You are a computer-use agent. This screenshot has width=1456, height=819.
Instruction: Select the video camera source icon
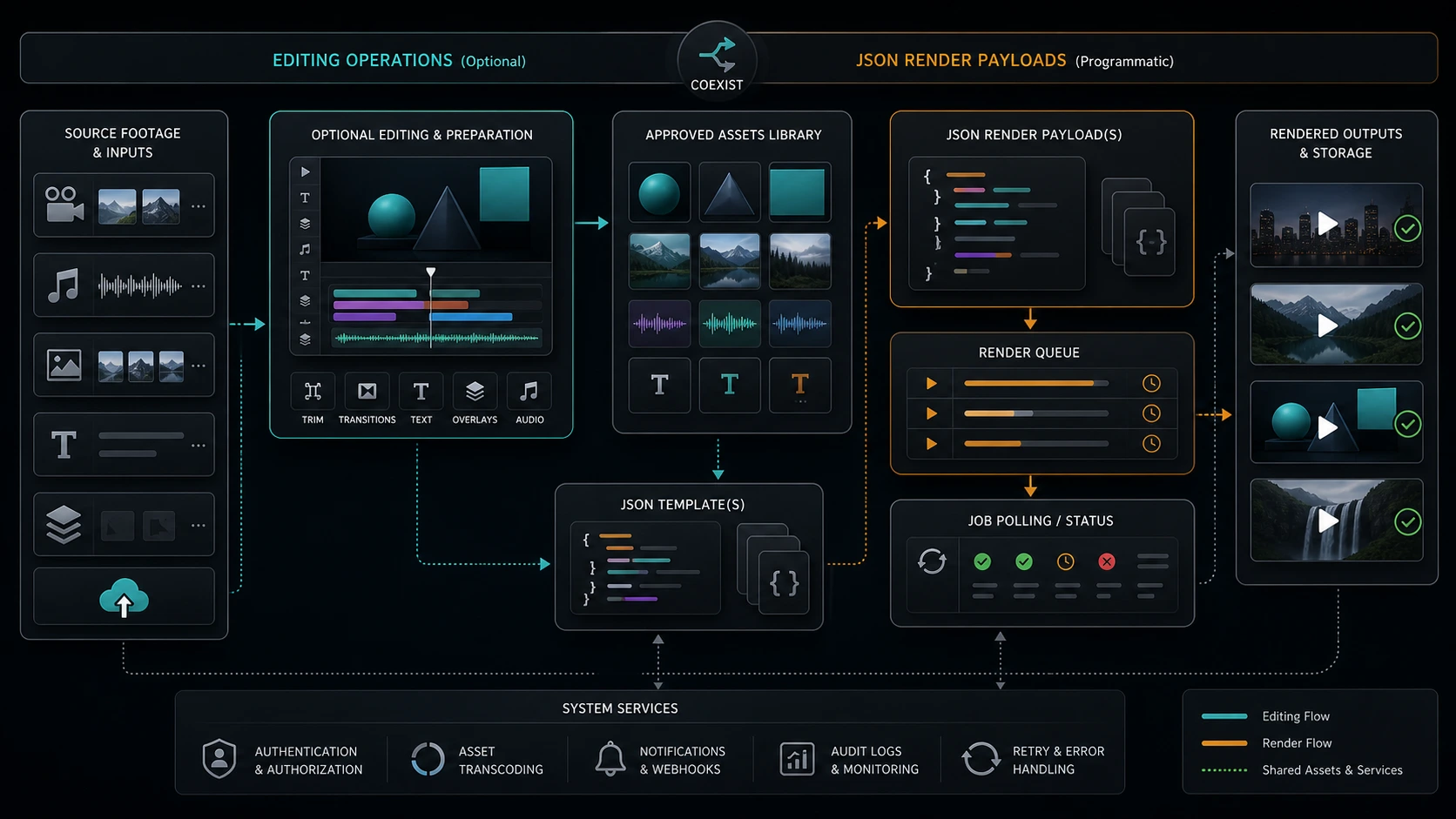(x=64, y=205)
